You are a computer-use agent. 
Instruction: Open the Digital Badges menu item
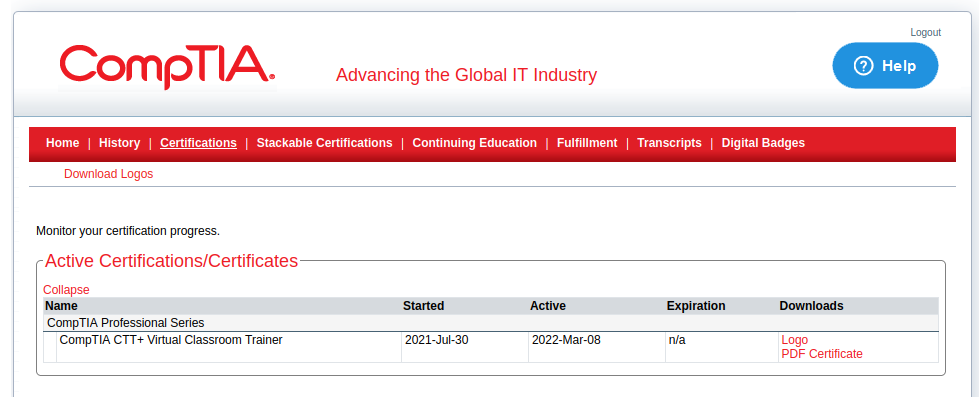pyautogui.click(x=763, y=143)
